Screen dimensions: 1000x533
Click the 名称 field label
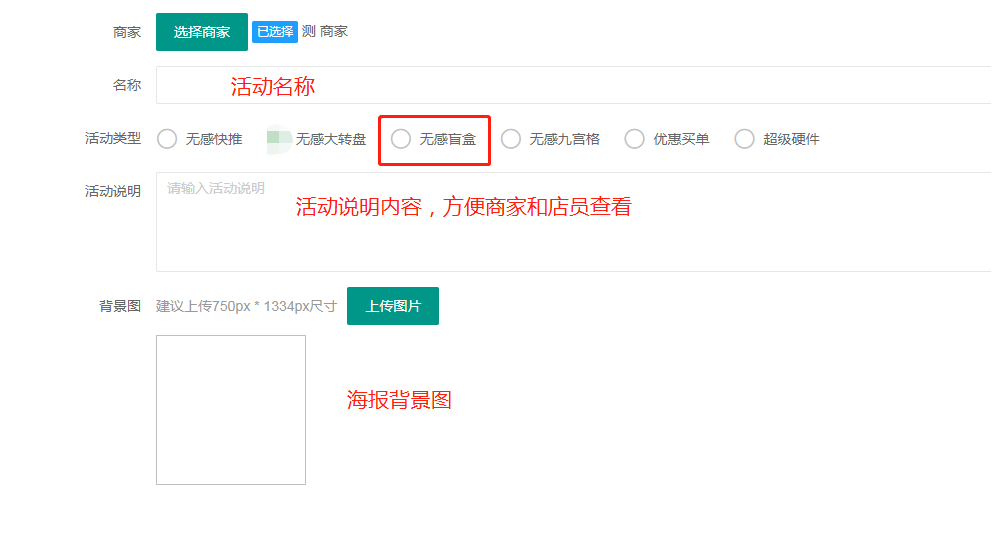click(127, 85)
